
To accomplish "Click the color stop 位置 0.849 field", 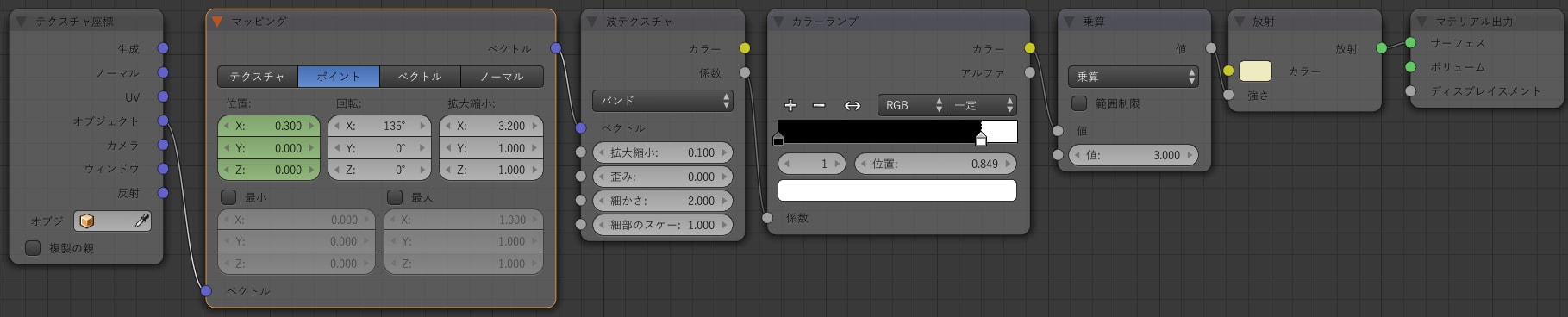I will [935, 164].
